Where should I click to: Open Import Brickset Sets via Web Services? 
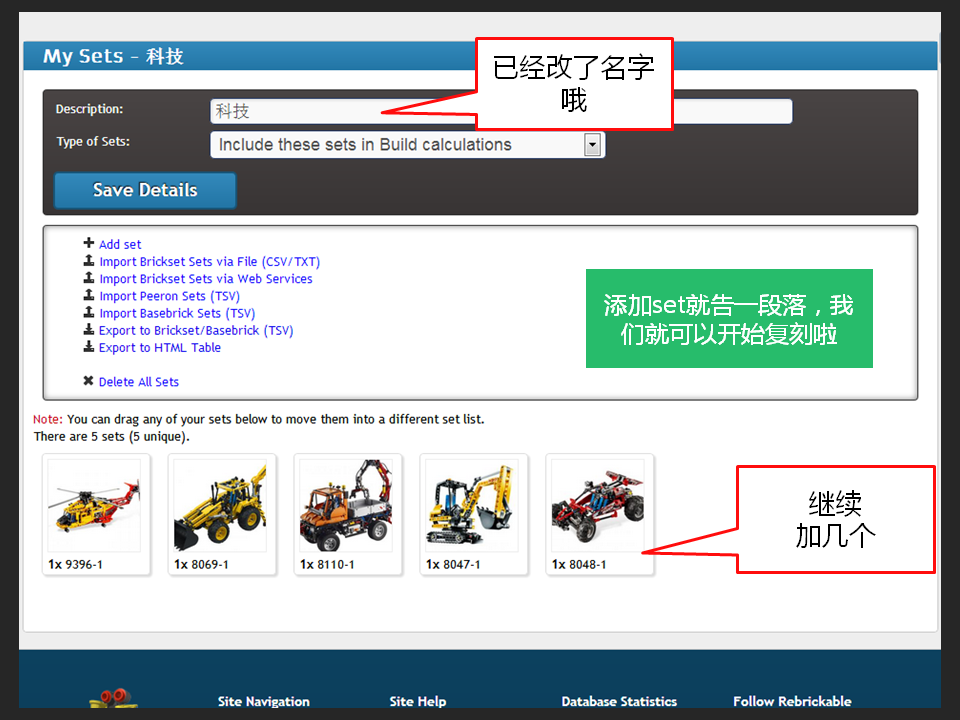pos(206,279)
